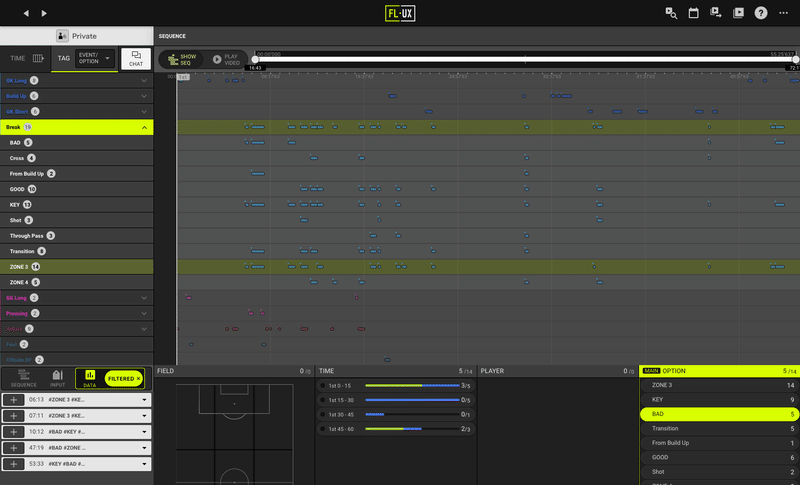Select Shot in OPTION list
The height and width of the screenshot is (485, 800).
(x=720, y=472)
